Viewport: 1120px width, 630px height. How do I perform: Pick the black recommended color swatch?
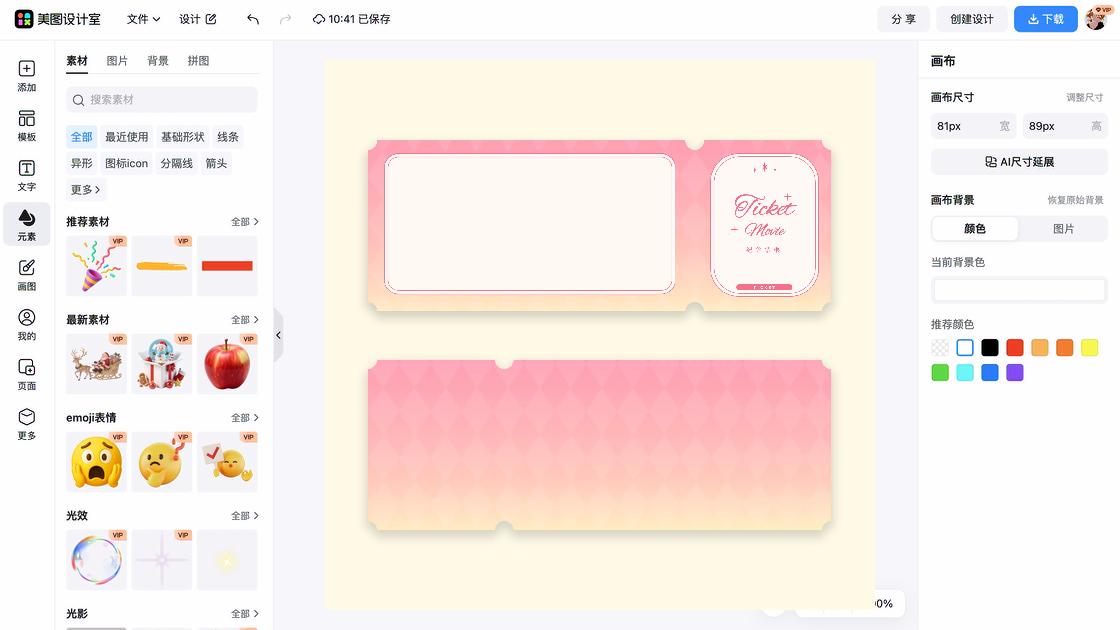point(990,348)
